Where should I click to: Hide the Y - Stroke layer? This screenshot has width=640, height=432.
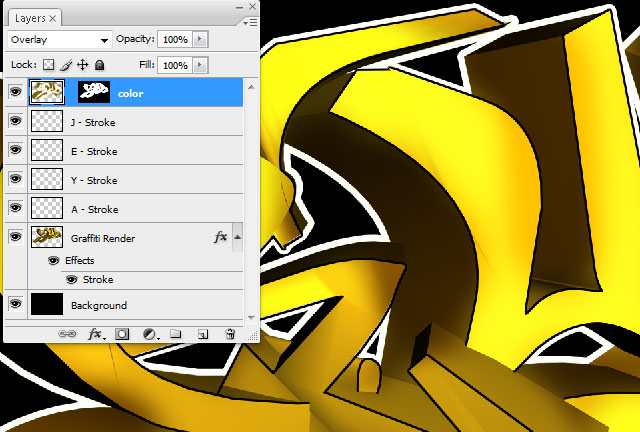(x=16, y=178)
